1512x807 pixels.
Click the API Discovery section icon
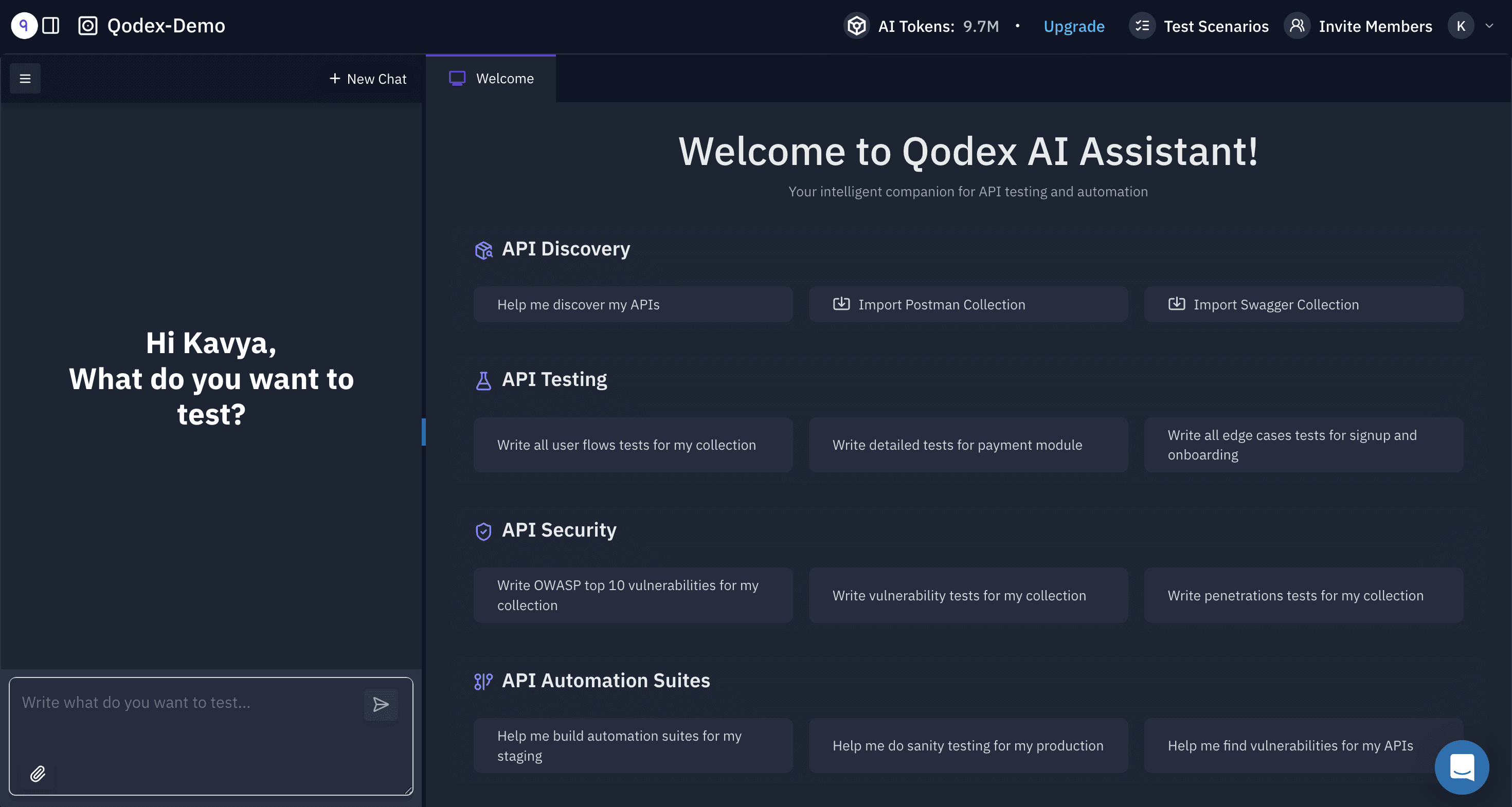(483, 250)
